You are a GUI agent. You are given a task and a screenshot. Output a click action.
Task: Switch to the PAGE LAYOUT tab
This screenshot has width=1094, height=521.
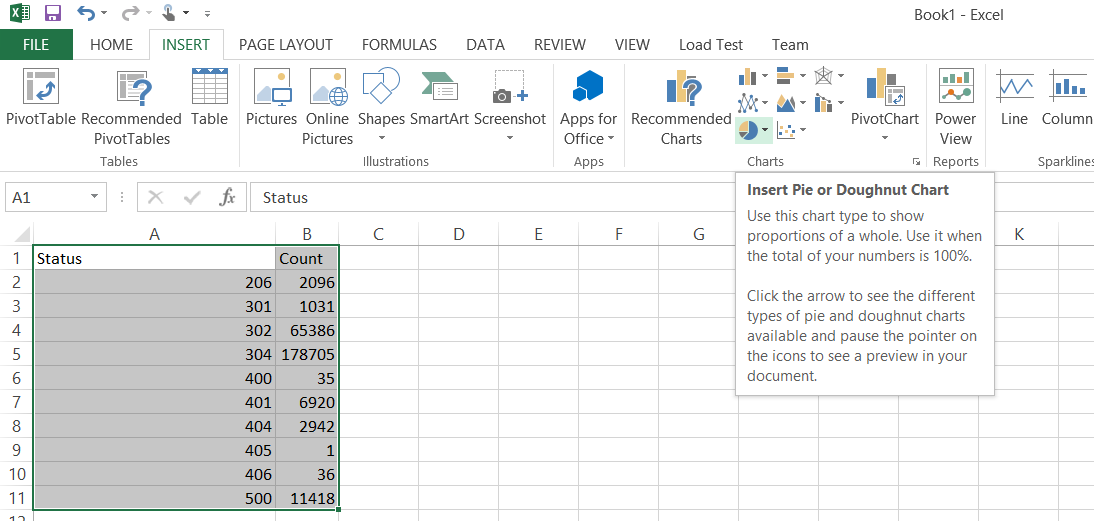(x=285, y=45)
